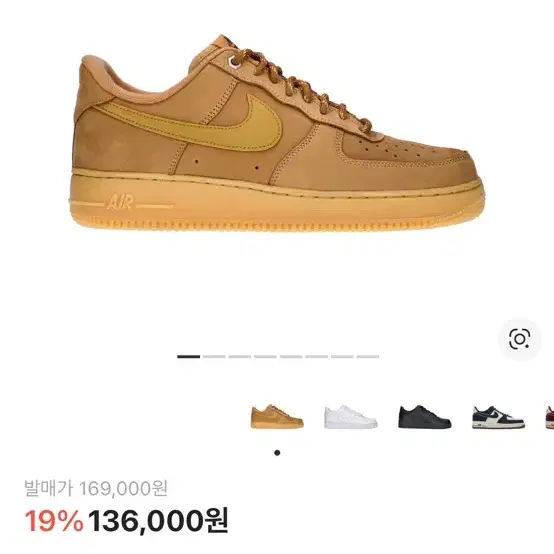
Task: Select the black Air Force thumbnail
Action: coord(425,417)
